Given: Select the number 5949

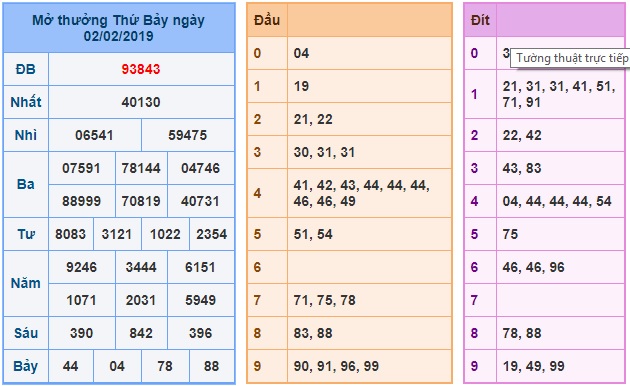Looking at the screenshot, I should [x=200, y=300].
